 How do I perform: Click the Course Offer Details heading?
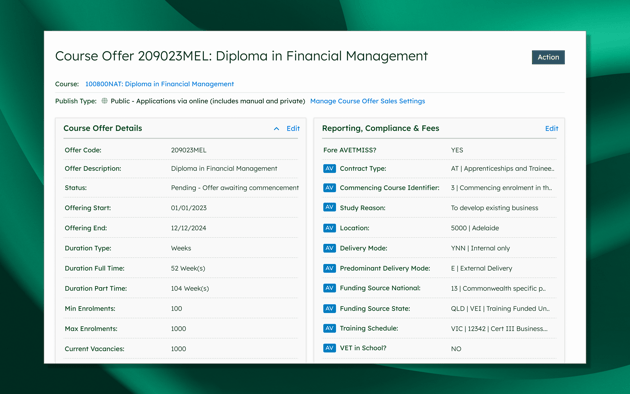point(103,128)
